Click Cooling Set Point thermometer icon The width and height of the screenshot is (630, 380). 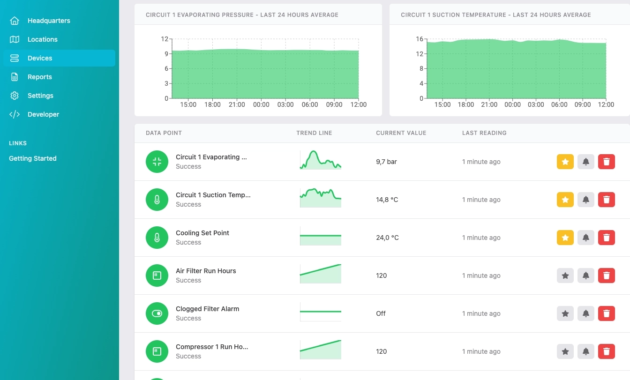157,237
